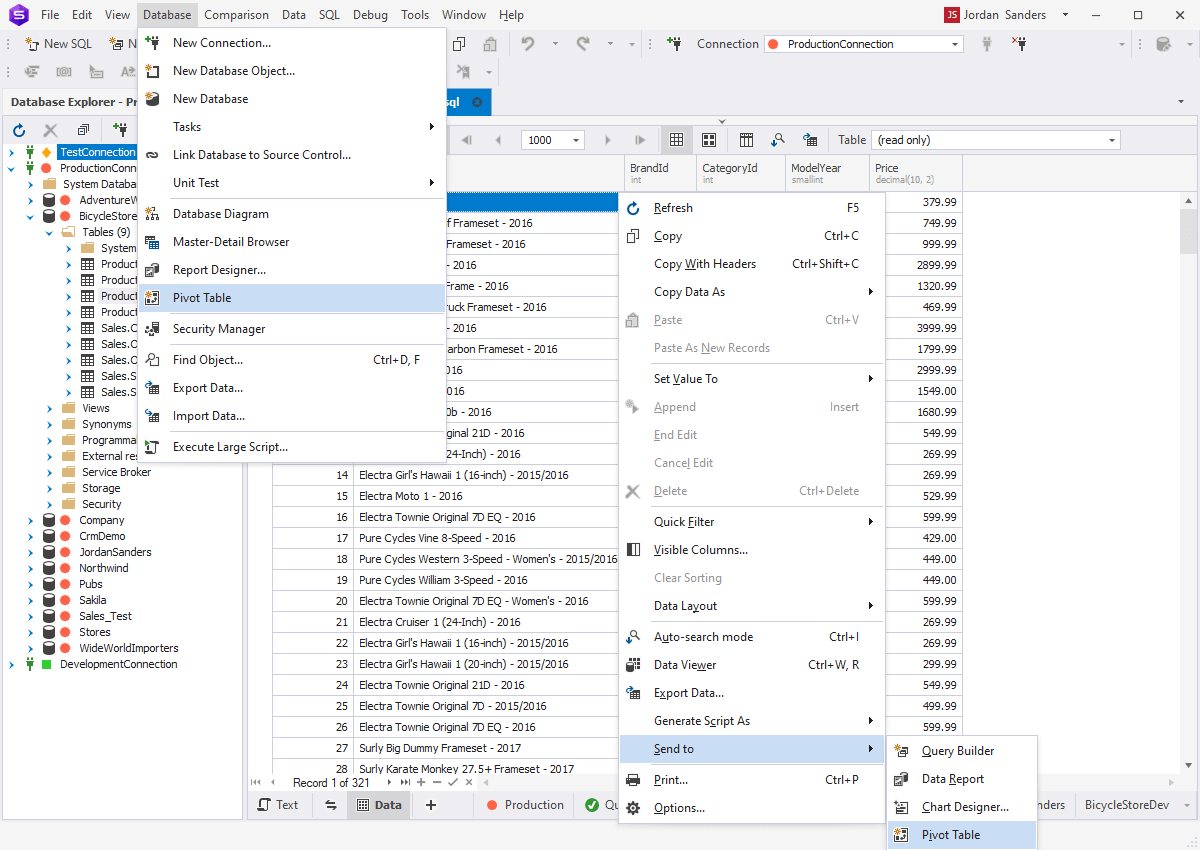1200x850 pixels.
Task: Open the Comparison menu
Action: coord(236,15)
